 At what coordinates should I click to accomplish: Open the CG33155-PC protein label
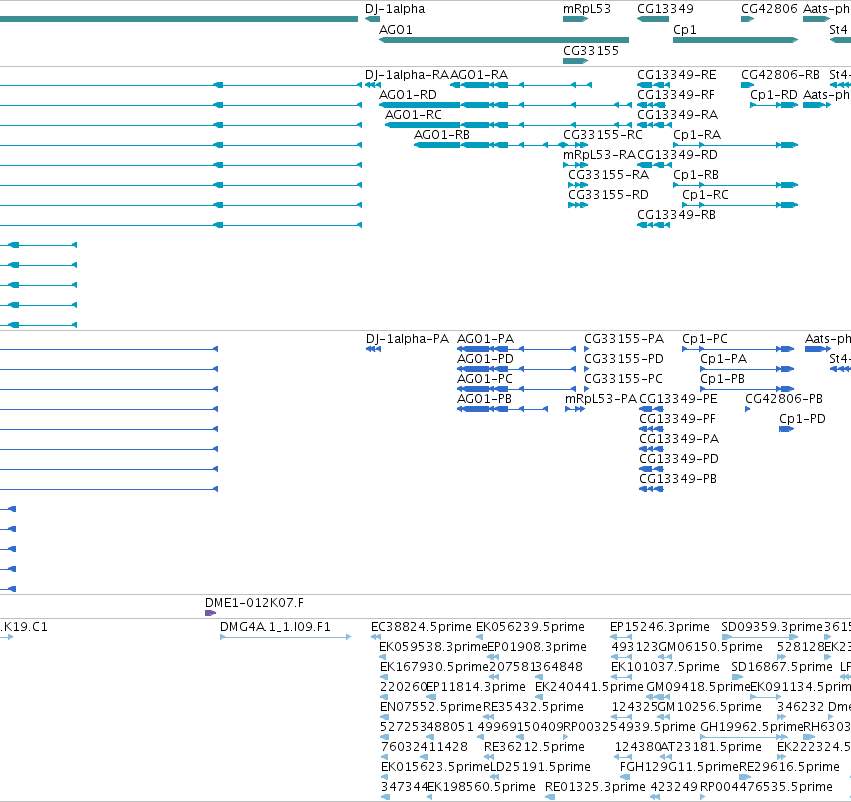pyautogui.click(x=623, y=379)
